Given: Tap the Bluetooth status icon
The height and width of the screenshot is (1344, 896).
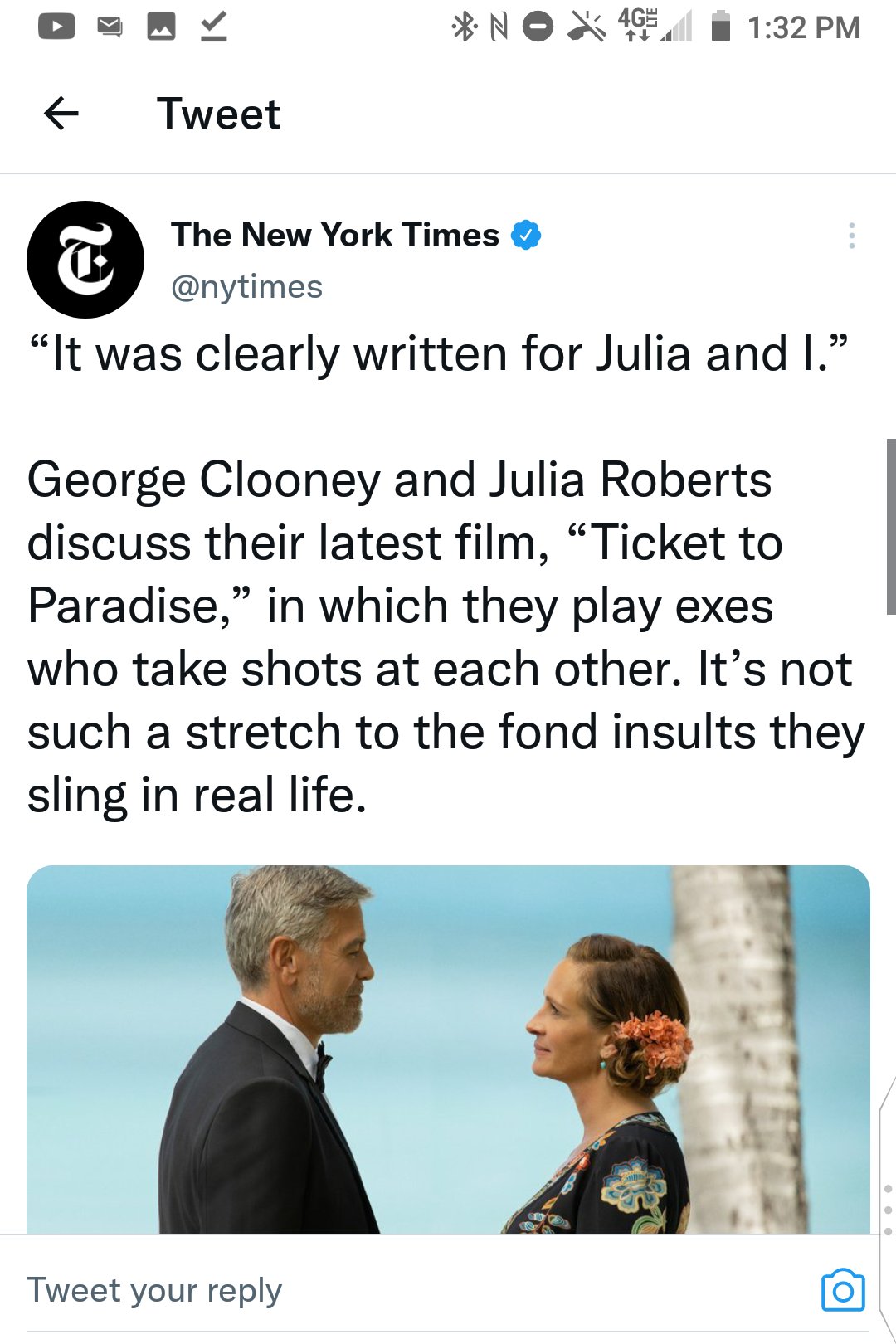Looking at the screenshot, I should coord(464,27).
